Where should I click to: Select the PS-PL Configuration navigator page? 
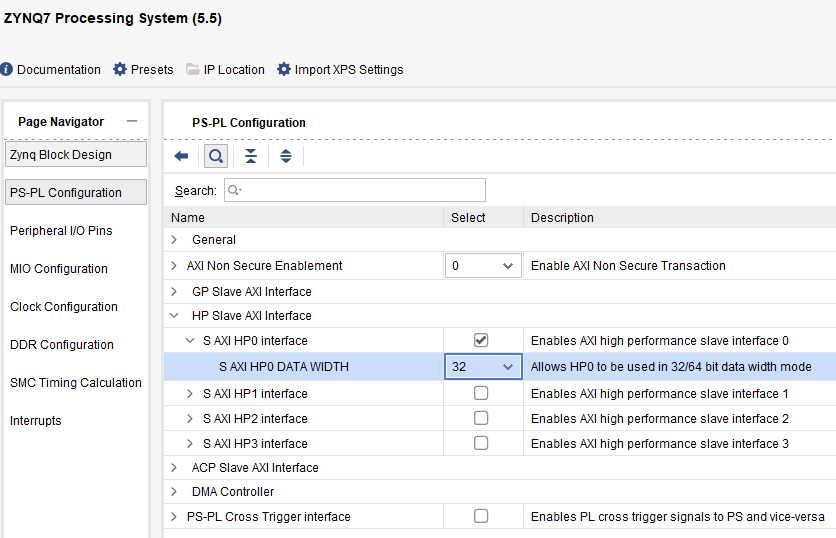pos(76,192)
